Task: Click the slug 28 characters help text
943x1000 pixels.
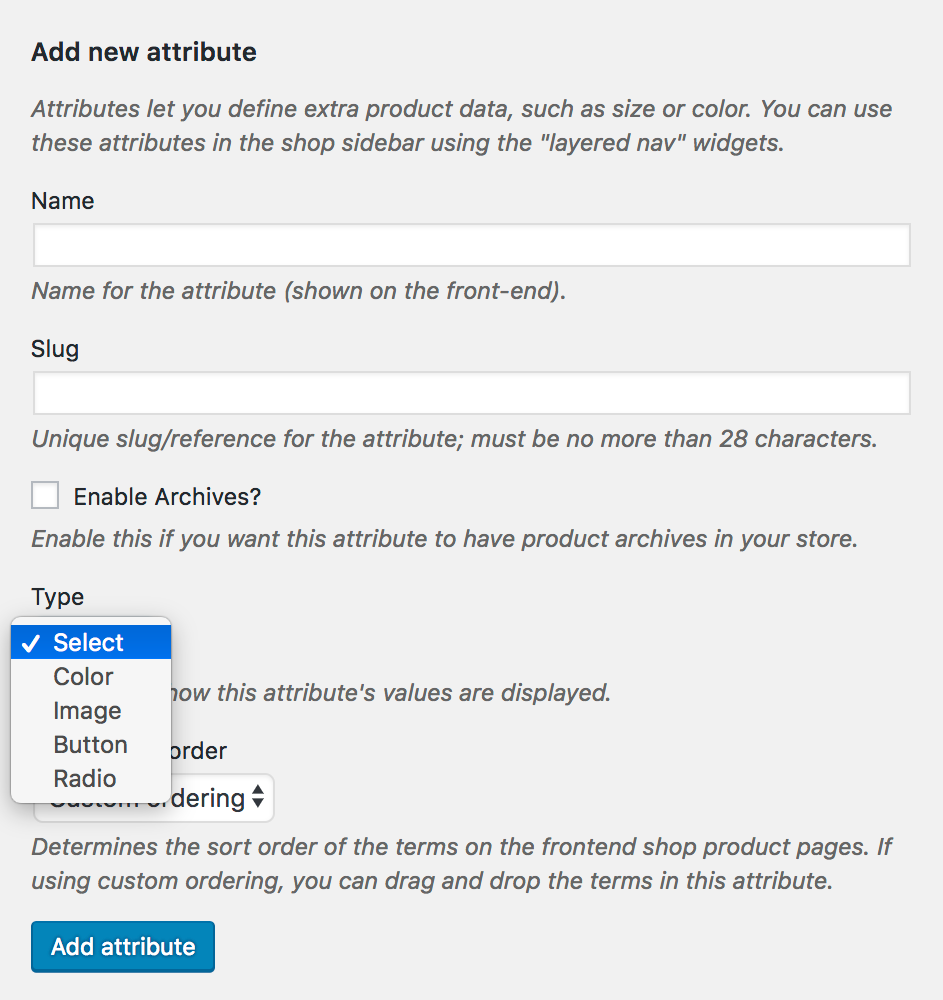Action: point(455,439)
